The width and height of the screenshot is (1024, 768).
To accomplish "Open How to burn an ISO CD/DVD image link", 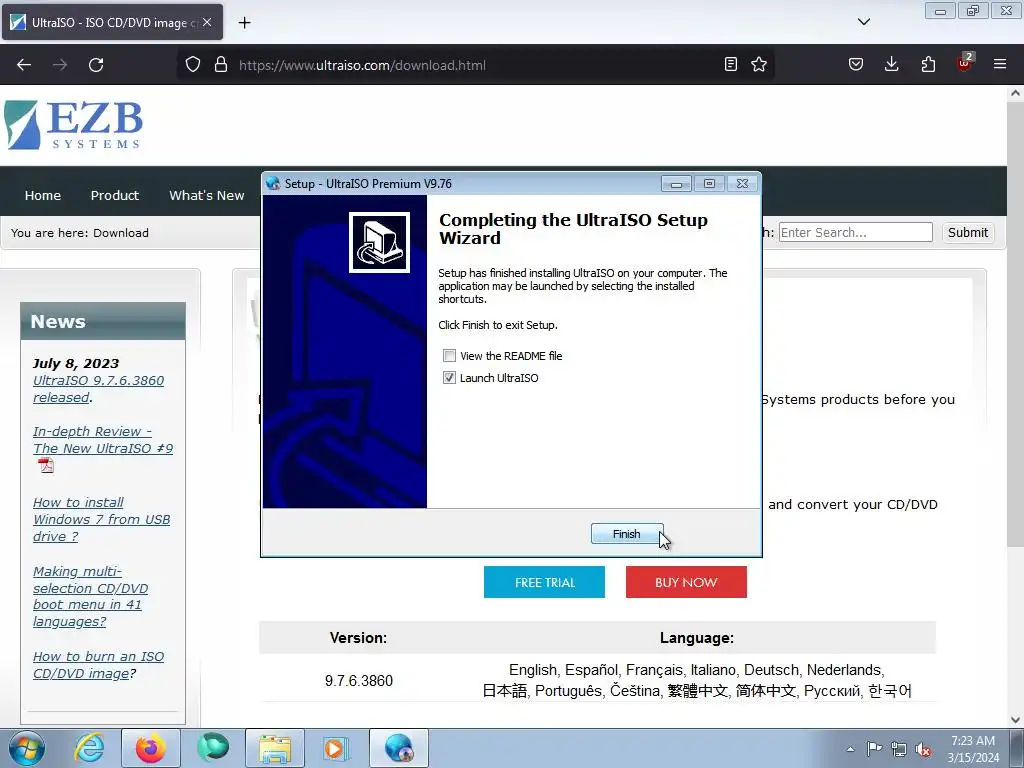I will pyautogui.click(x=98, y=665).
